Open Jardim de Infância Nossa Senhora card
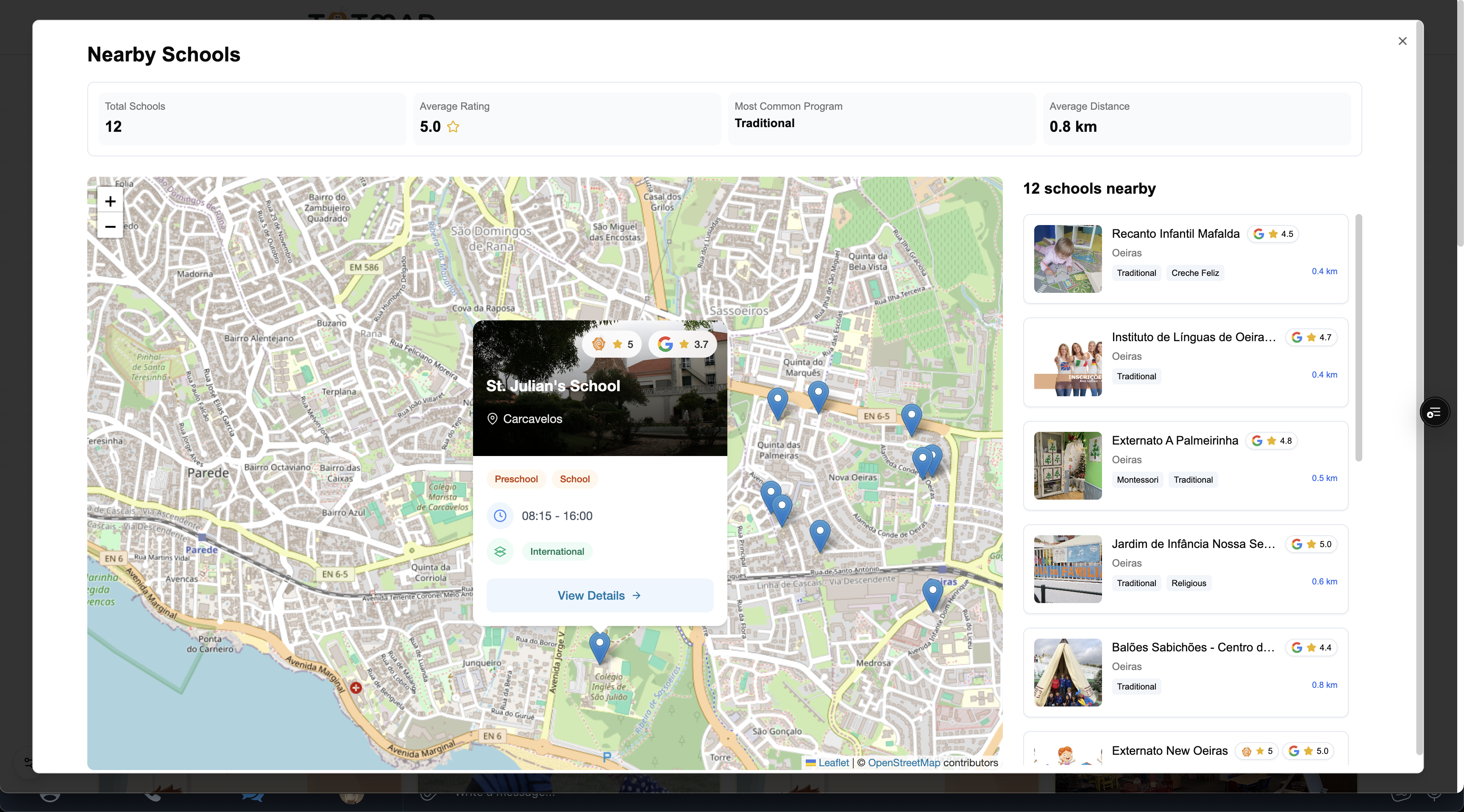Image resolution: width=1464 pixels, height=812 pixels. (x=1186, y=569)
